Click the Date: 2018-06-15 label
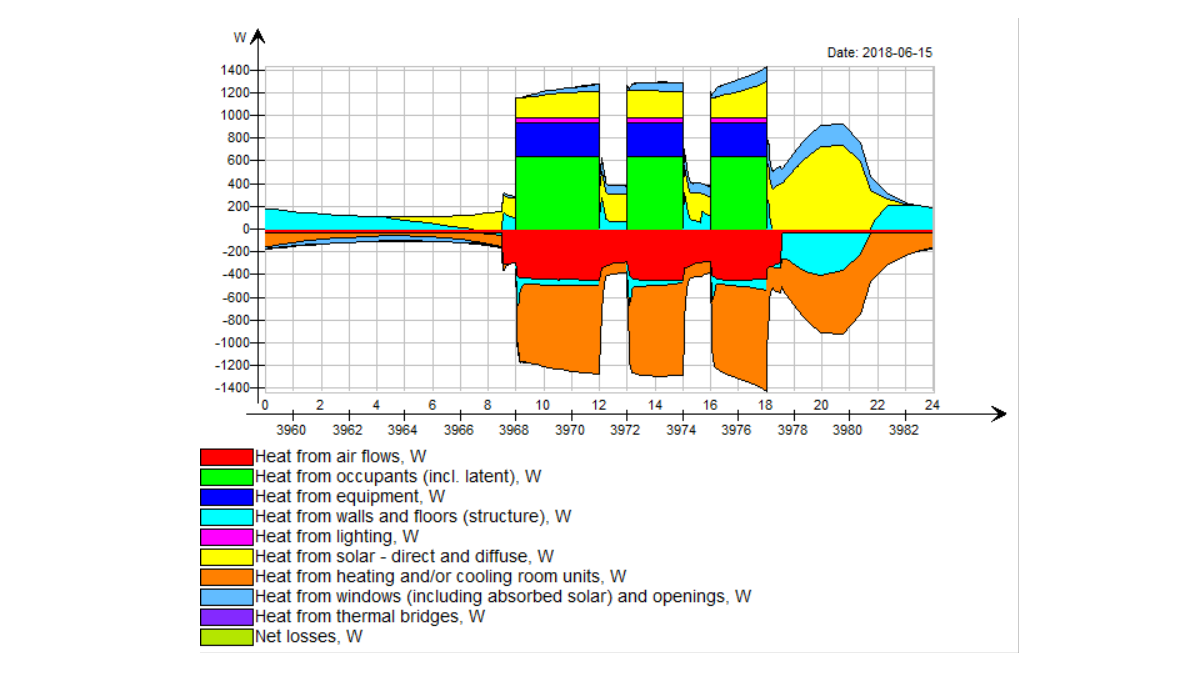 coord(880,52)
